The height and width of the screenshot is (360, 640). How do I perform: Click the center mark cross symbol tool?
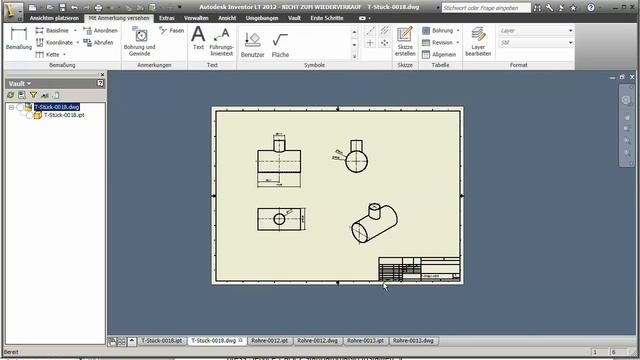click(x=370, y=43)
